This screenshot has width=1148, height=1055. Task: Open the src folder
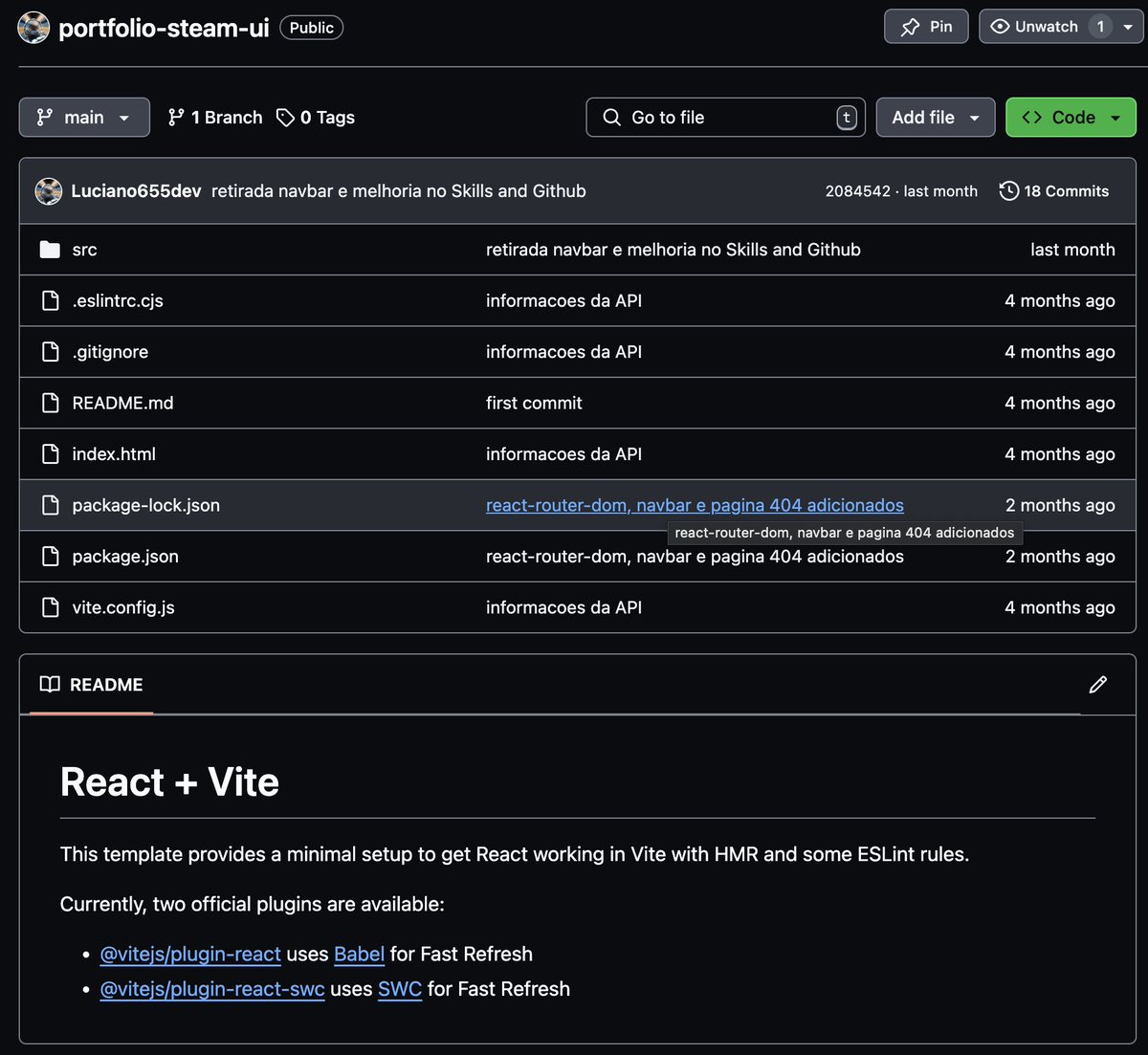(84, 250)
